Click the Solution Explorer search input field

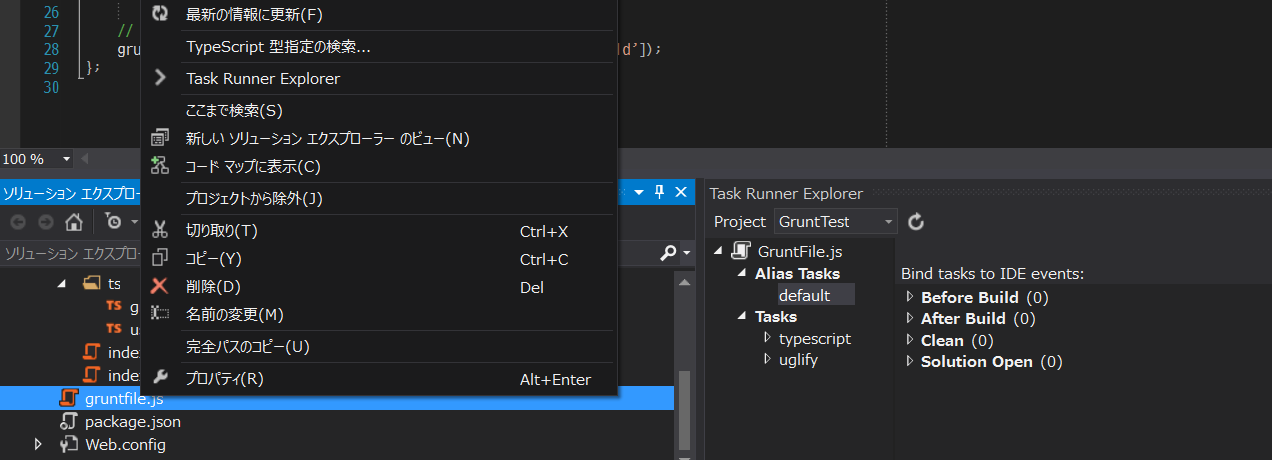(328, 253)
